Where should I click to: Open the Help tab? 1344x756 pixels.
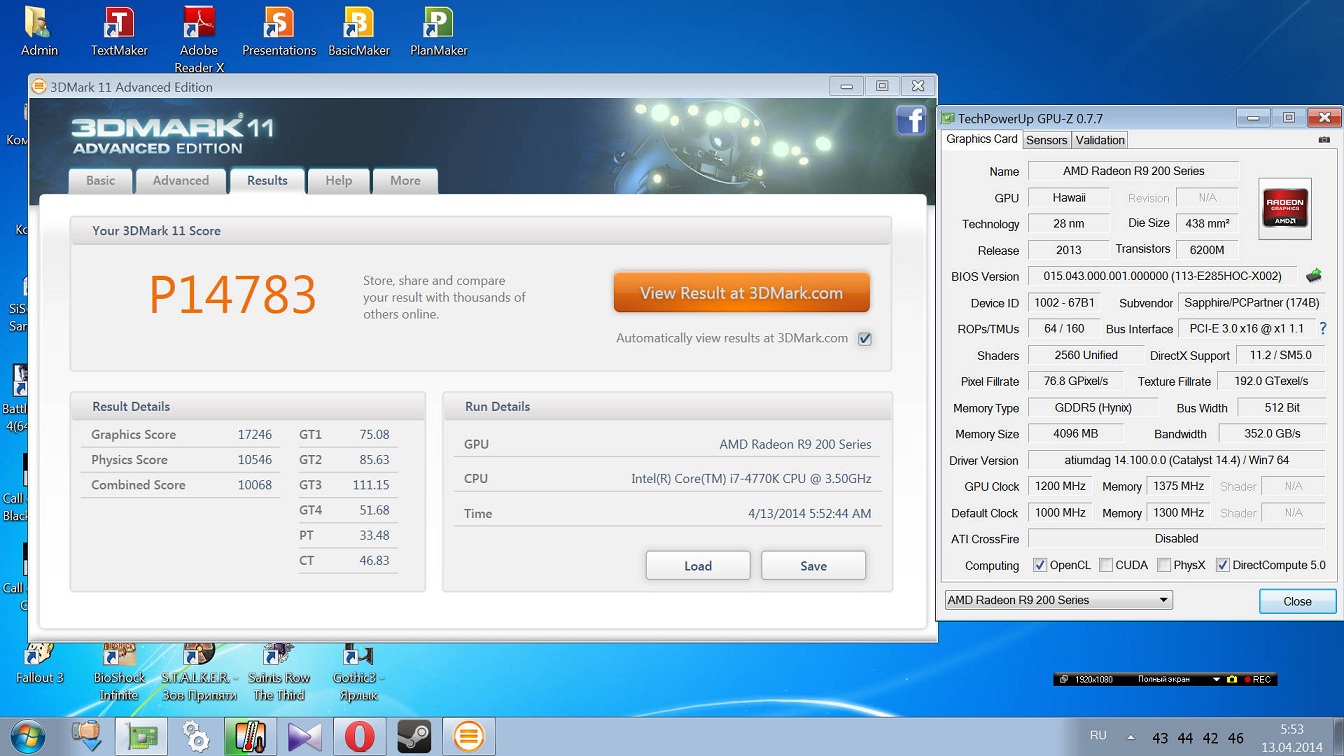click(338, 181)
